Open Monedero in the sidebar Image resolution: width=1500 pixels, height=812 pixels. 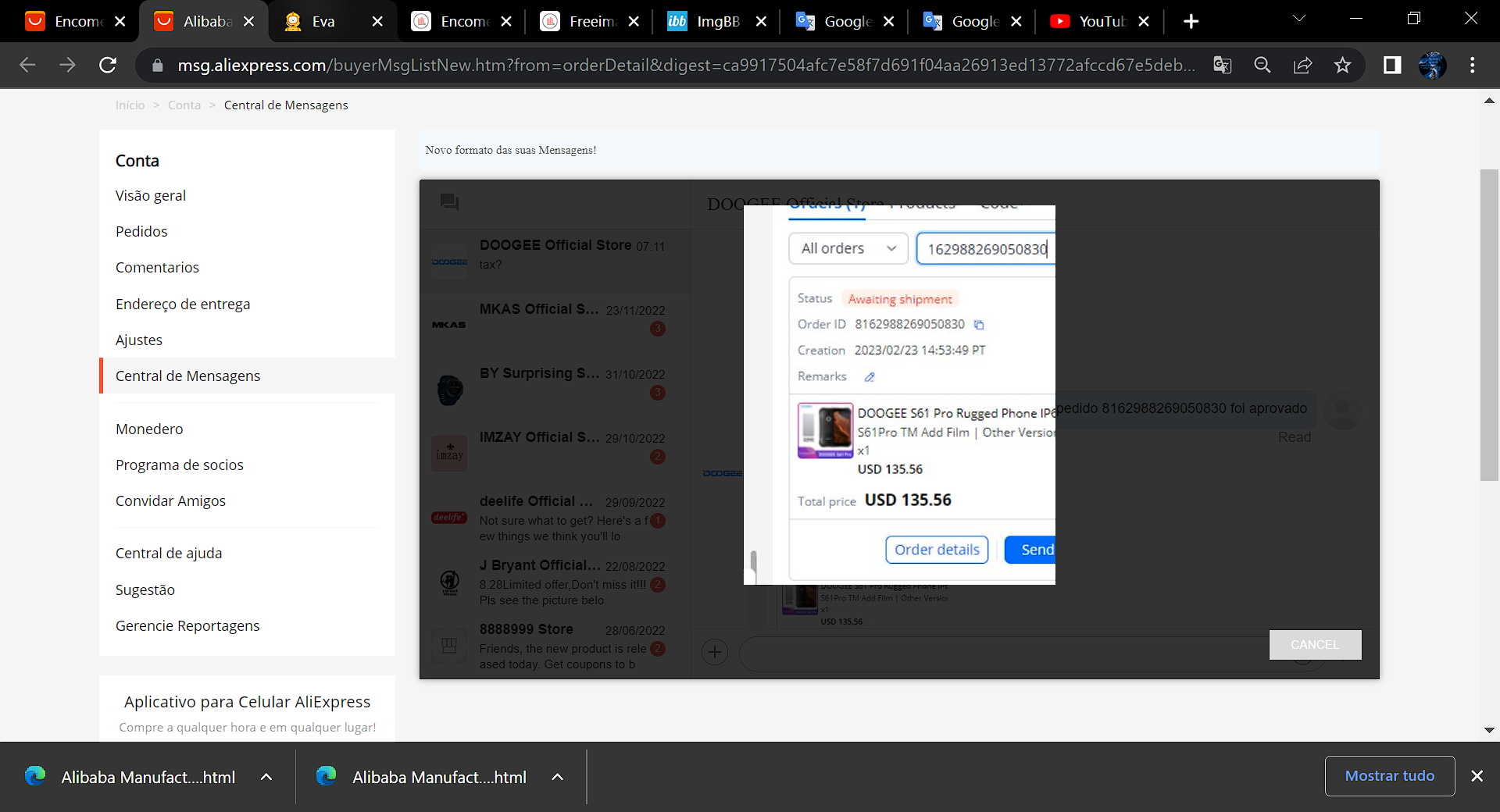(x=149, y=429)
